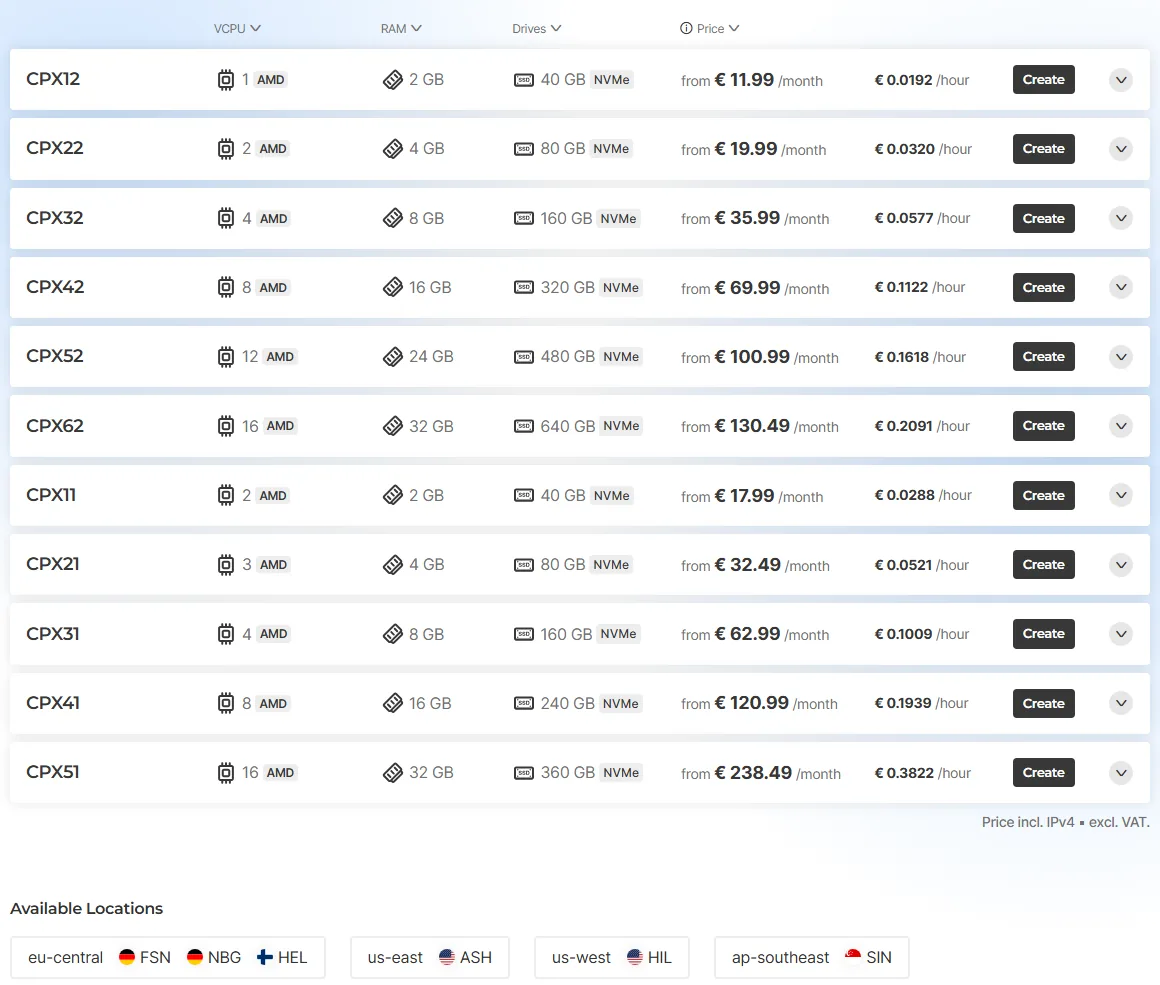Expand details for the CPX12 plan
The height and width of the screenshot is (985, 1160).
[1121, 80]
